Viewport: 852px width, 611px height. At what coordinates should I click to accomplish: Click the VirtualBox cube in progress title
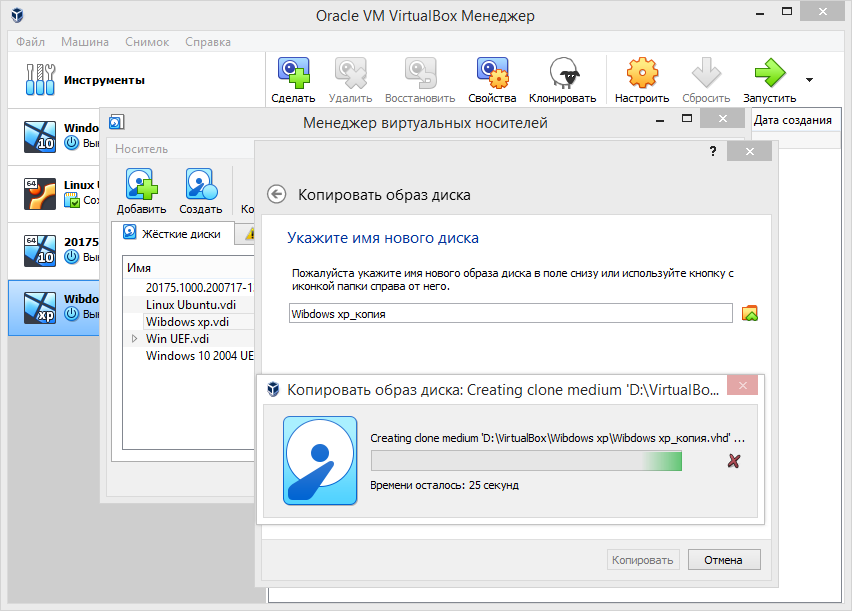273,389
